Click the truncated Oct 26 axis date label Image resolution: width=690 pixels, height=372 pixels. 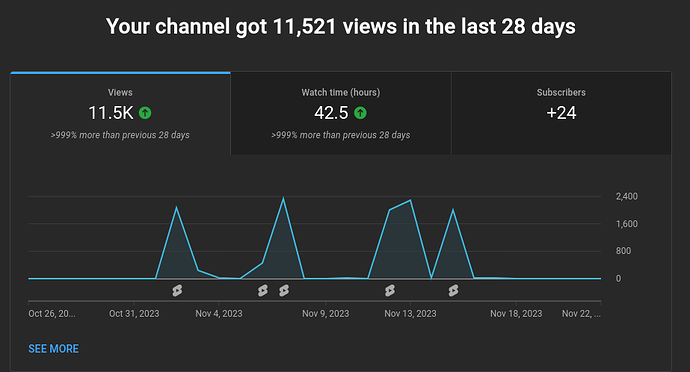[x=52, y=313]
